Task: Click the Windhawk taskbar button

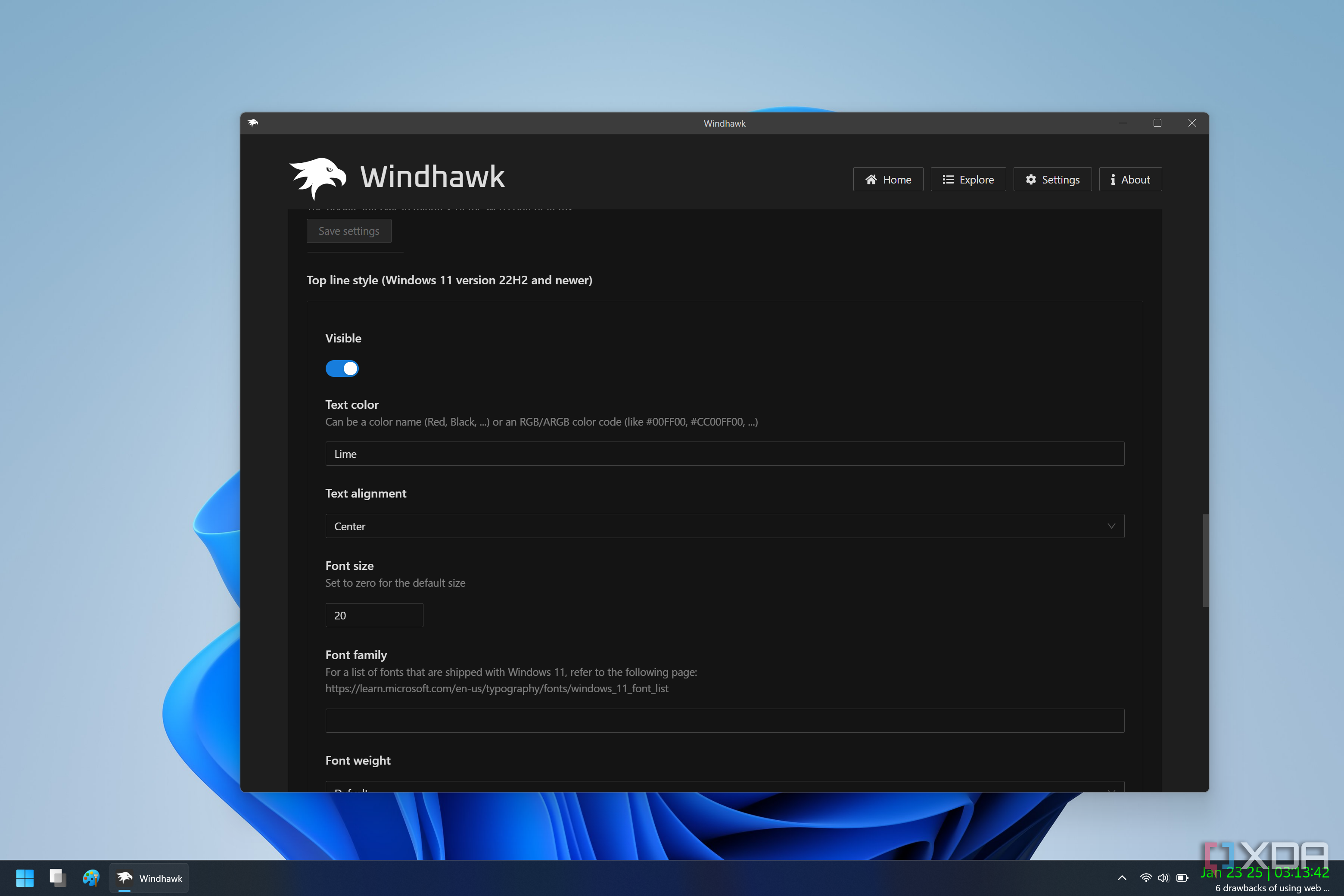Action: pyautogui.click(x=149, y=878)
